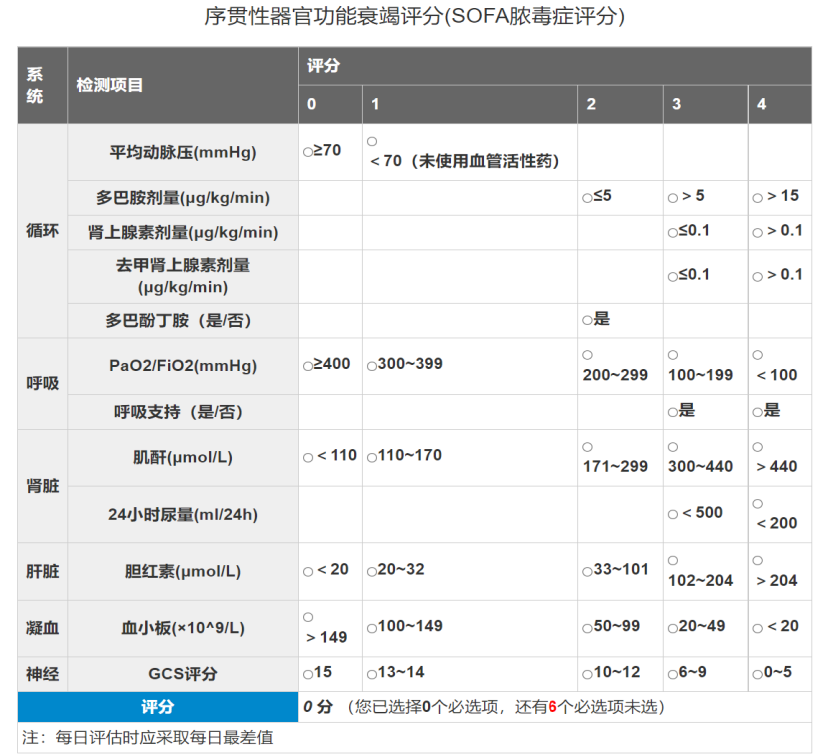Choose creatinine 171~299 radio button
Viewport: 829px width, 754px height.
587,447
